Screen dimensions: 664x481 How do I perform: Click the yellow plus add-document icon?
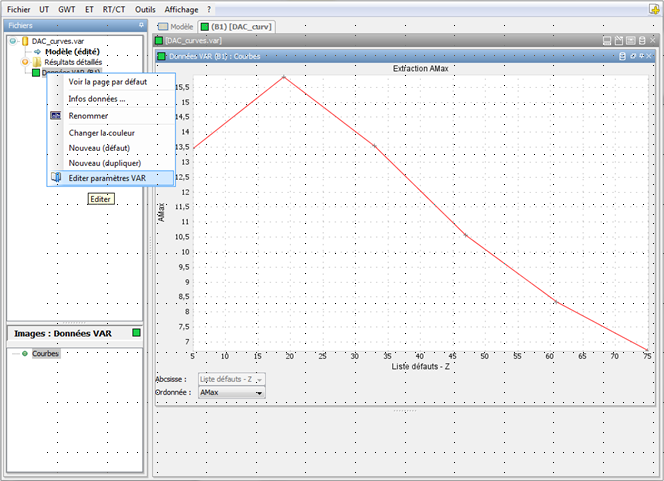655,9
